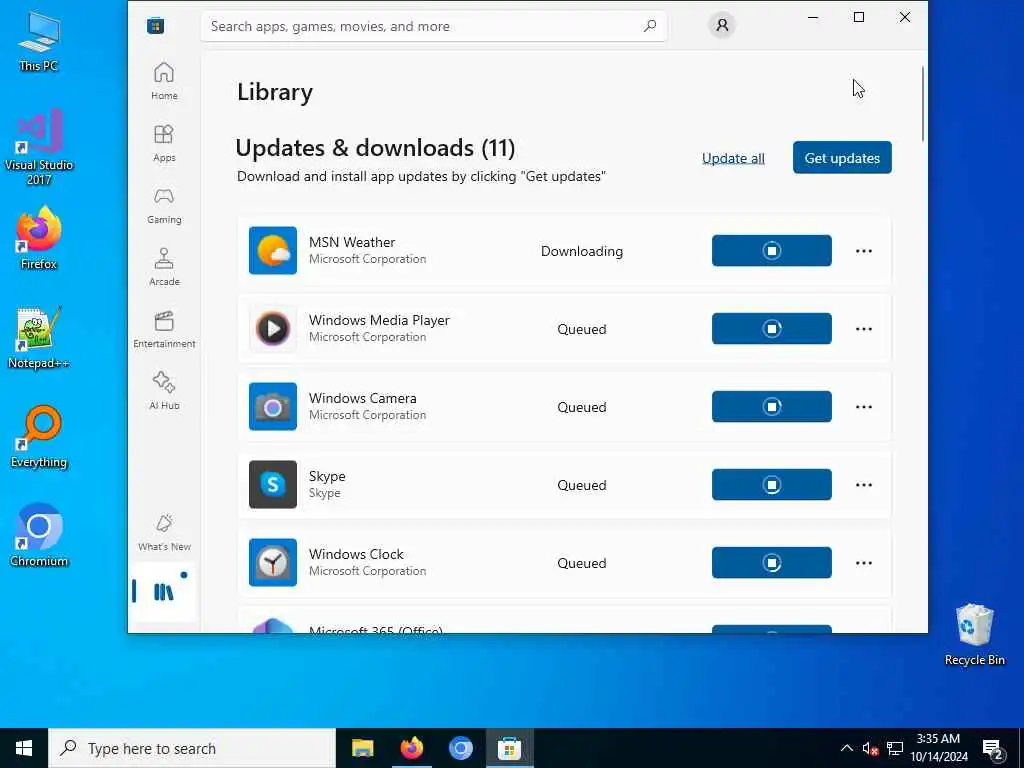
Task: Cancel the queued Windows Camera update
Action: pos(771,407)
